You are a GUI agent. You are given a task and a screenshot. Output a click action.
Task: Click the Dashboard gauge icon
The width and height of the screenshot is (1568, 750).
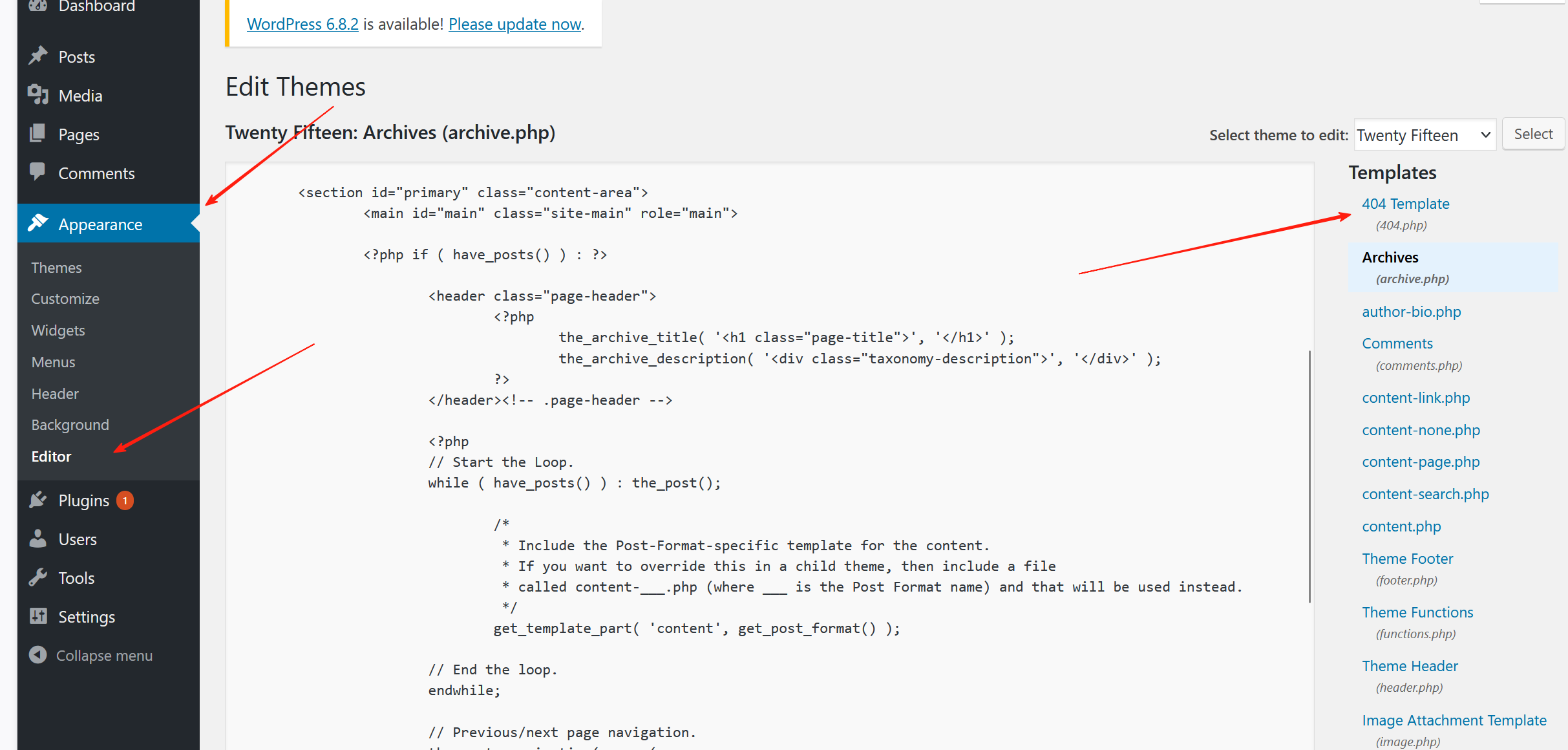pos(38,5)
